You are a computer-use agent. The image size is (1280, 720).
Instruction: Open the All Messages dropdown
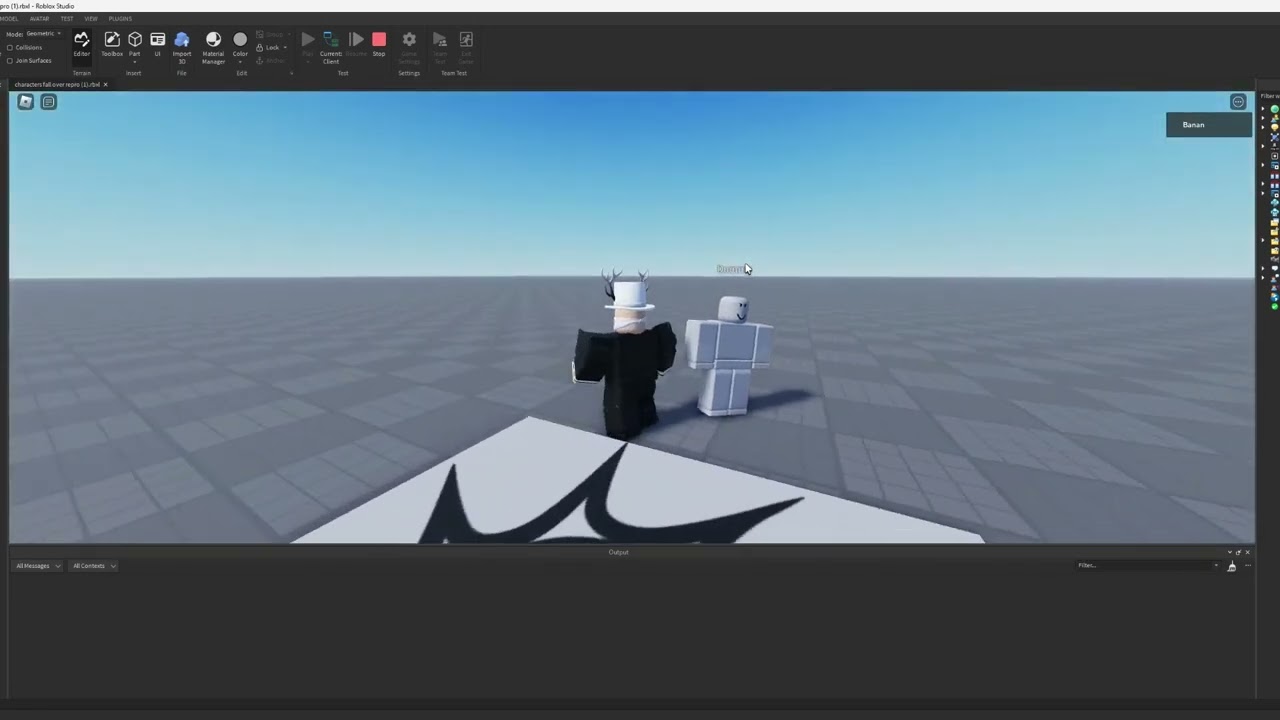click(38, 566)
